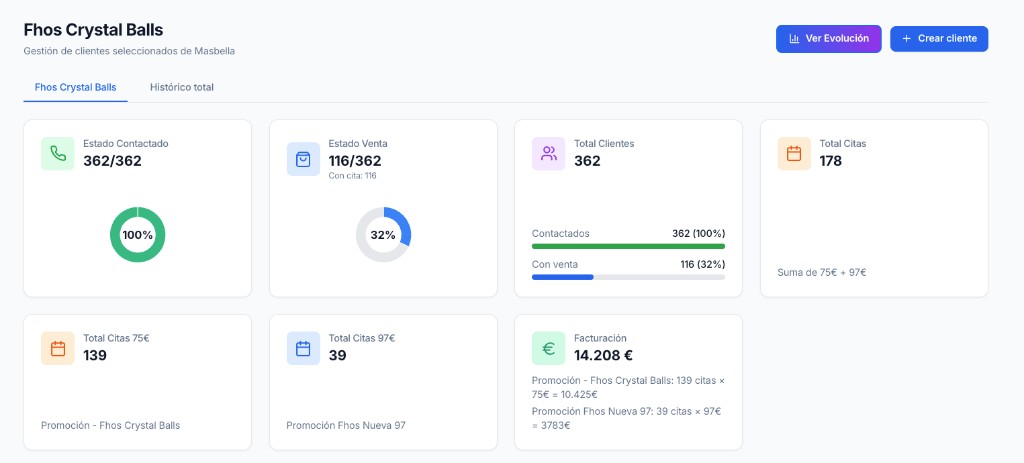Image resolution: width=1024 pixels, height=463 pixels.
Task: Click the Fhos Crystal Balls page title
Action: [x=93, y=30]
